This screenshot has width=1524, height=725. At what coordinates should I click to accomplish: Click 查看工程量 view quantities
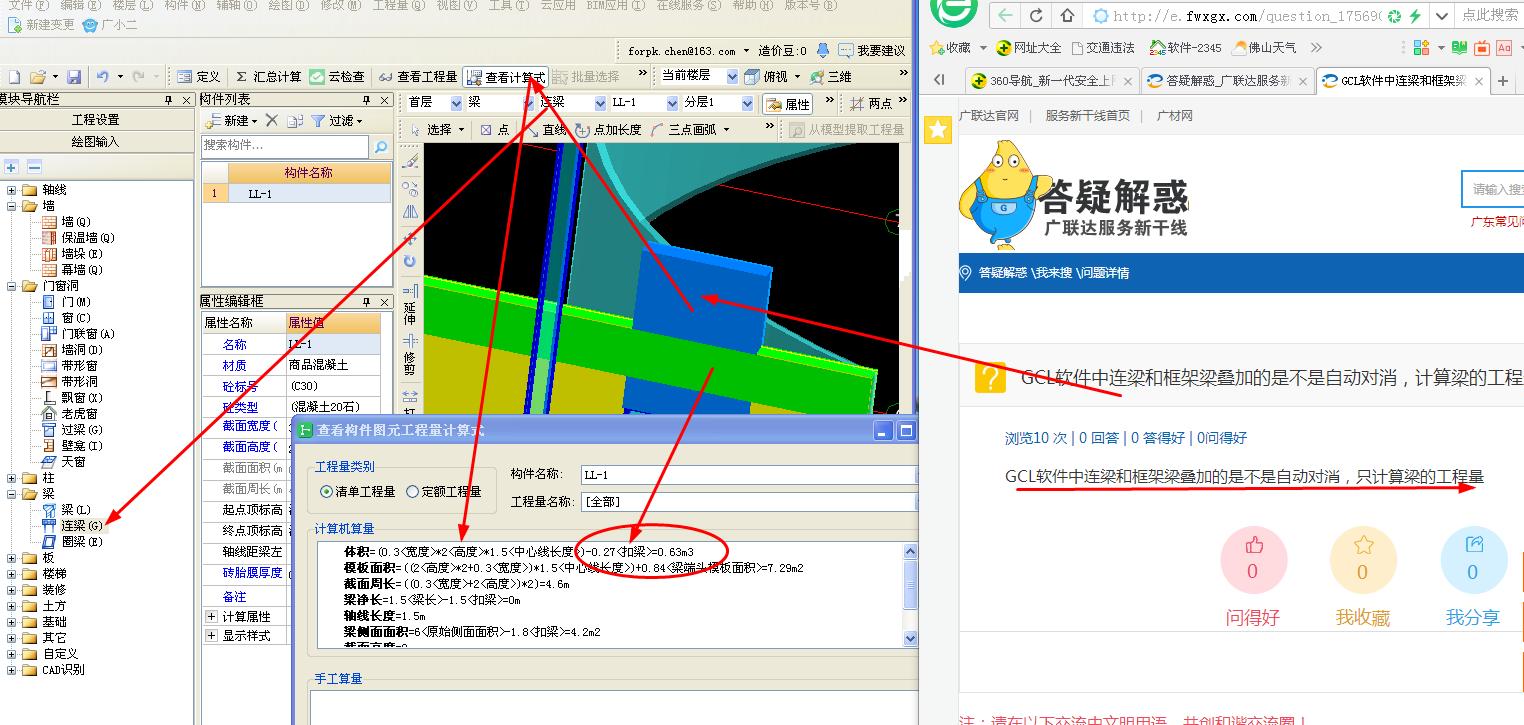coord(418,77)
